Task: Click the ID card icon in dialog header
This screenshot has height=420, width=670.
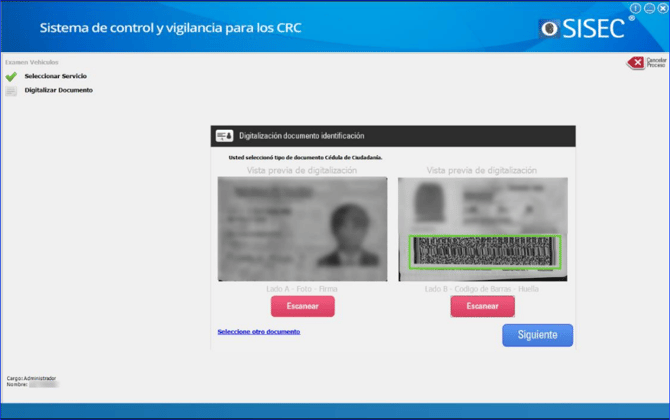Action: 224,136
